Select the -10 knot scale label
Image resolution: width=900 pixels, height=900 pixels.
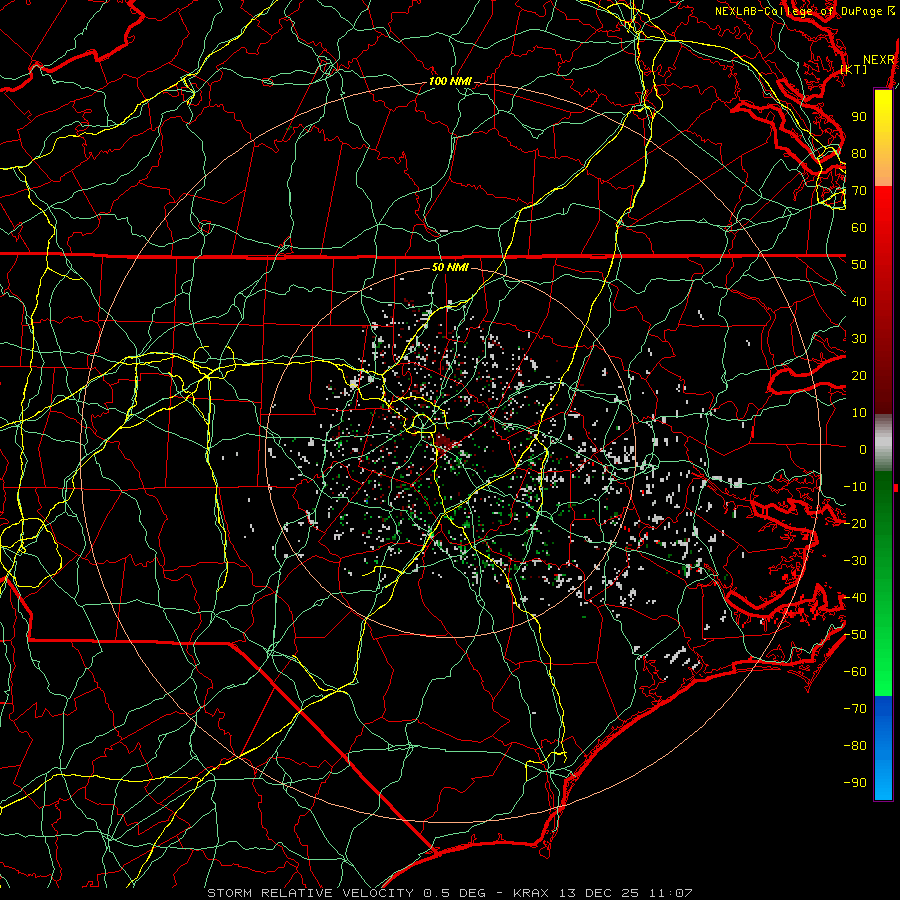pos(855,487)
